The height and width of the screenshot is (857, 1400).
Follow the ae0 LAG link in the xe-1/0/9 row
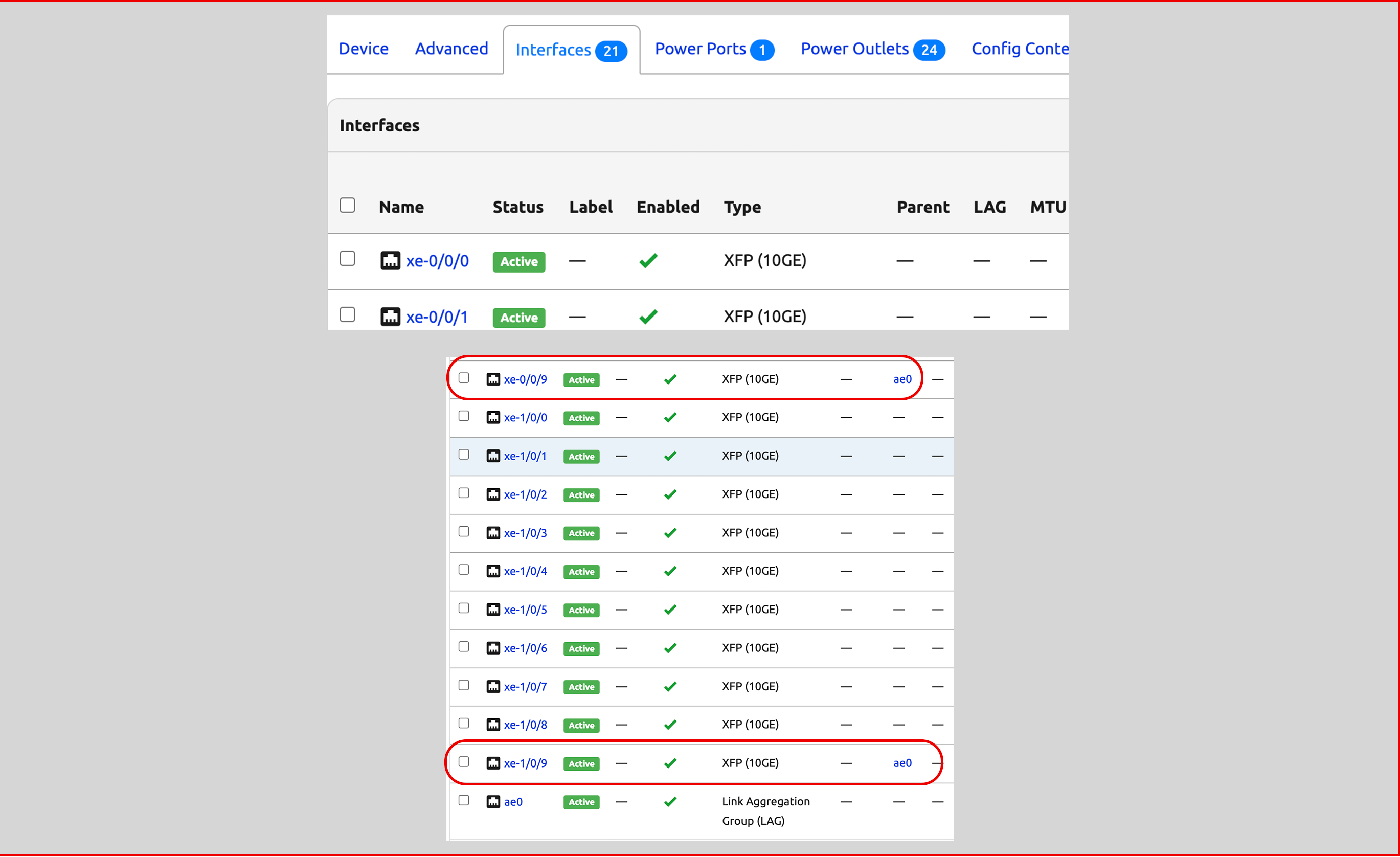pos(902,763)
